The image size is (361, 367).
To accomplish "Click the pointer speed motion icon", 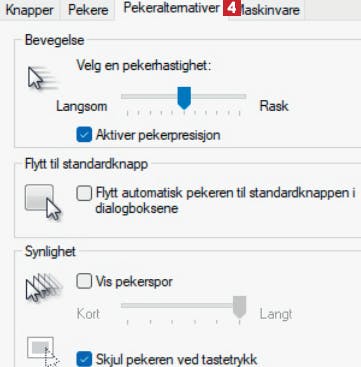I will (x=42, y=78).
